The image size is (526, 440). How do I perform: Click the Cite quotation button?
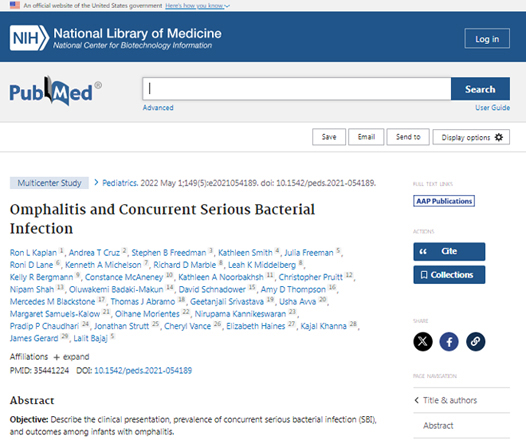click(x=449, y=252)
